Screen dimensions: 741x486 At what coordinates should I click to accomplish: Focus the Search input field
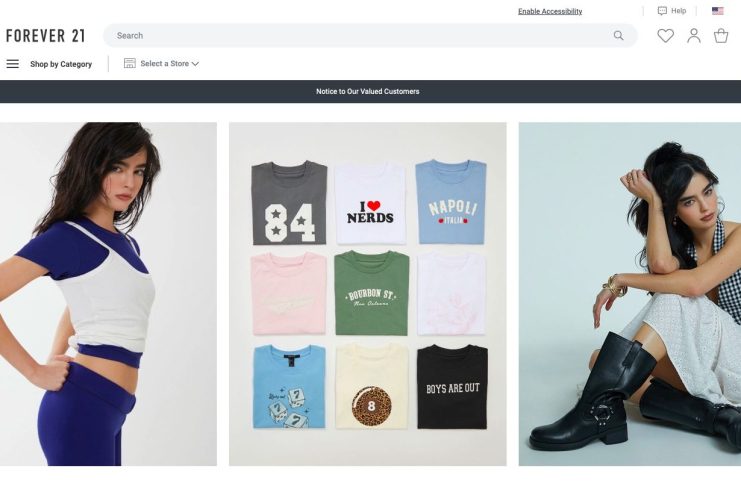370,35
